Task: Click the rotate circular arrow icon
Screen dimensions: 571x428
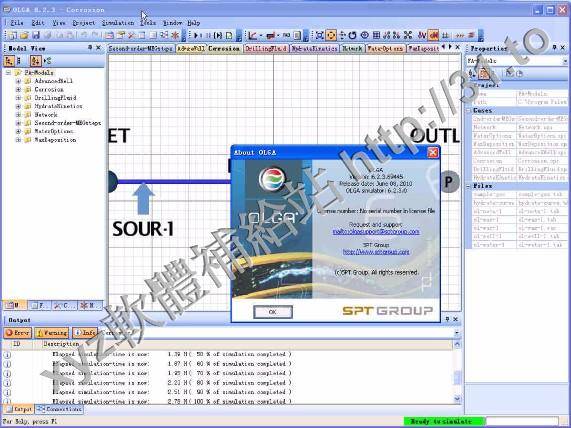Action: click(352, 35)
